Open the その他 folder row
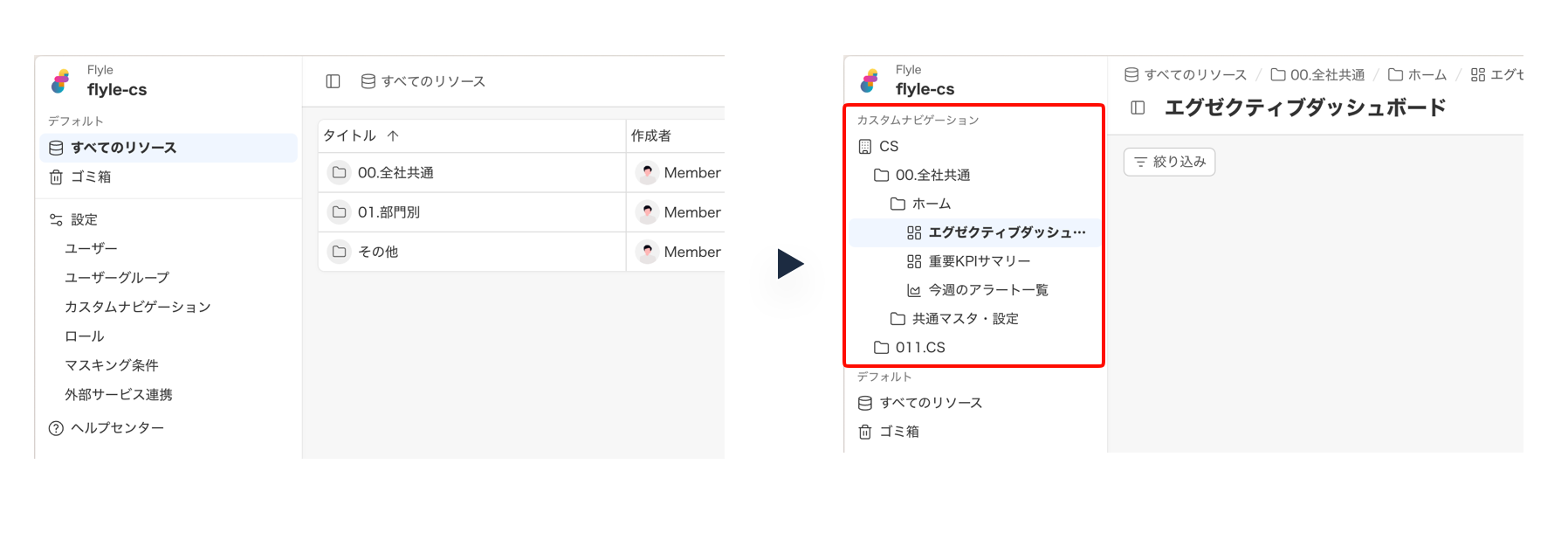 pos(377,252)
